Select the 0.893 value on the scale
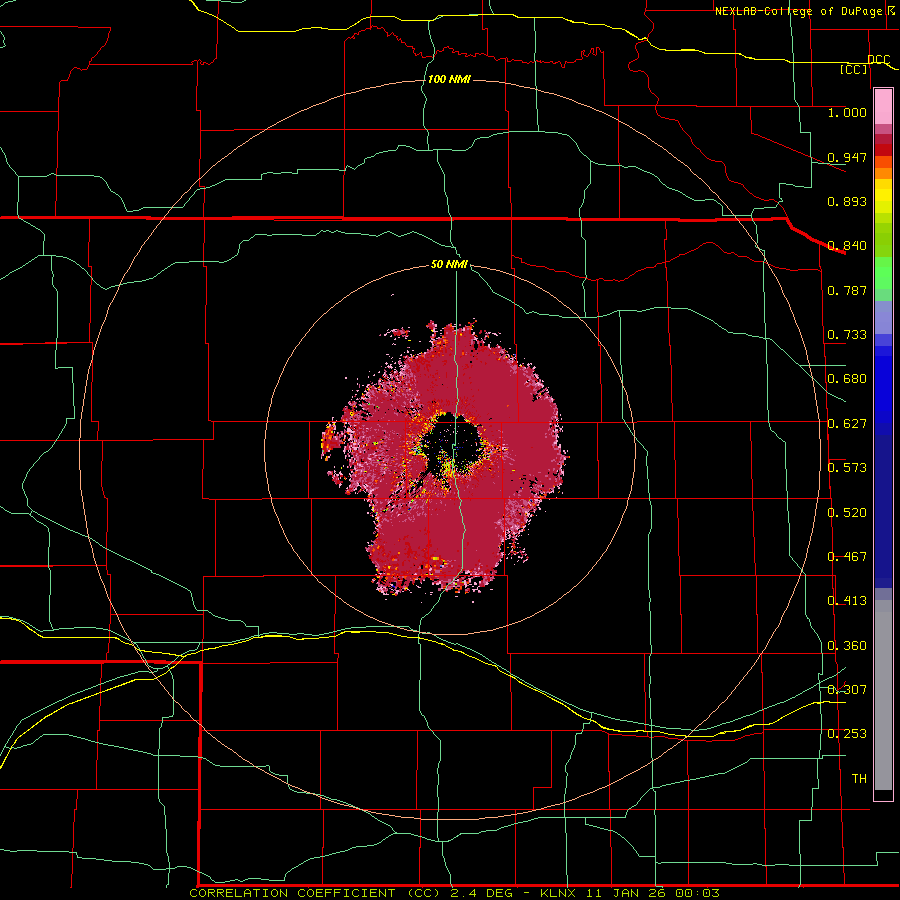Image resolution: width=900 pixels, height=900 pixels. coord(847,201)
